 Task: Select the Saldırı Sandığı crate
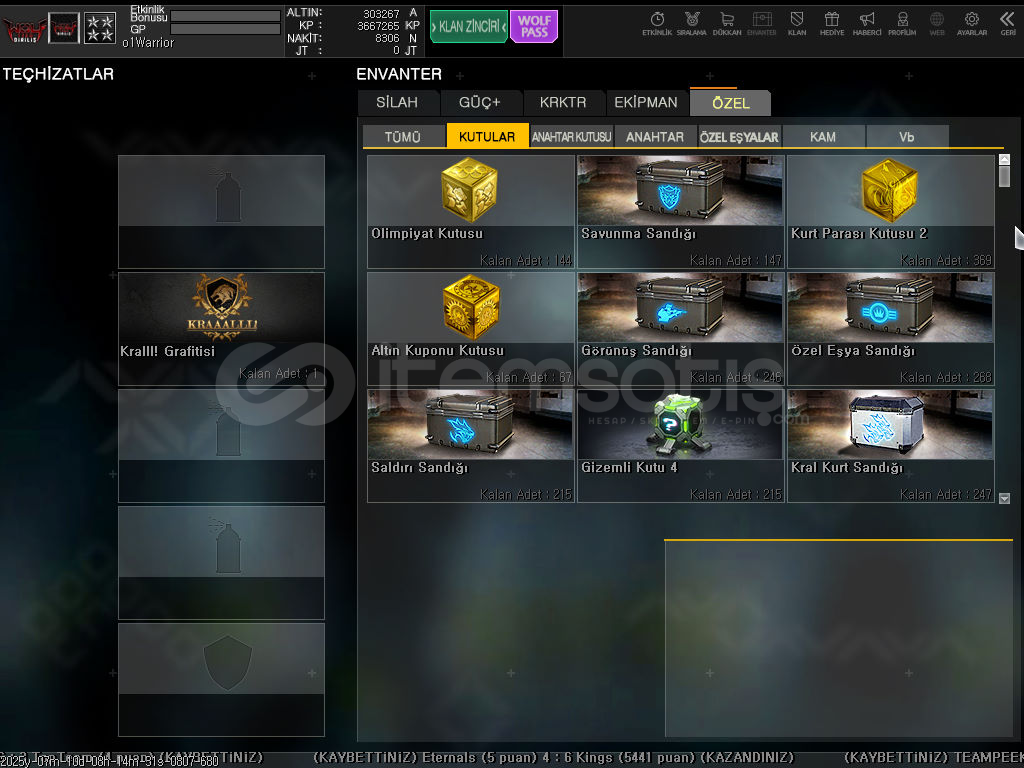coord(471,446)
